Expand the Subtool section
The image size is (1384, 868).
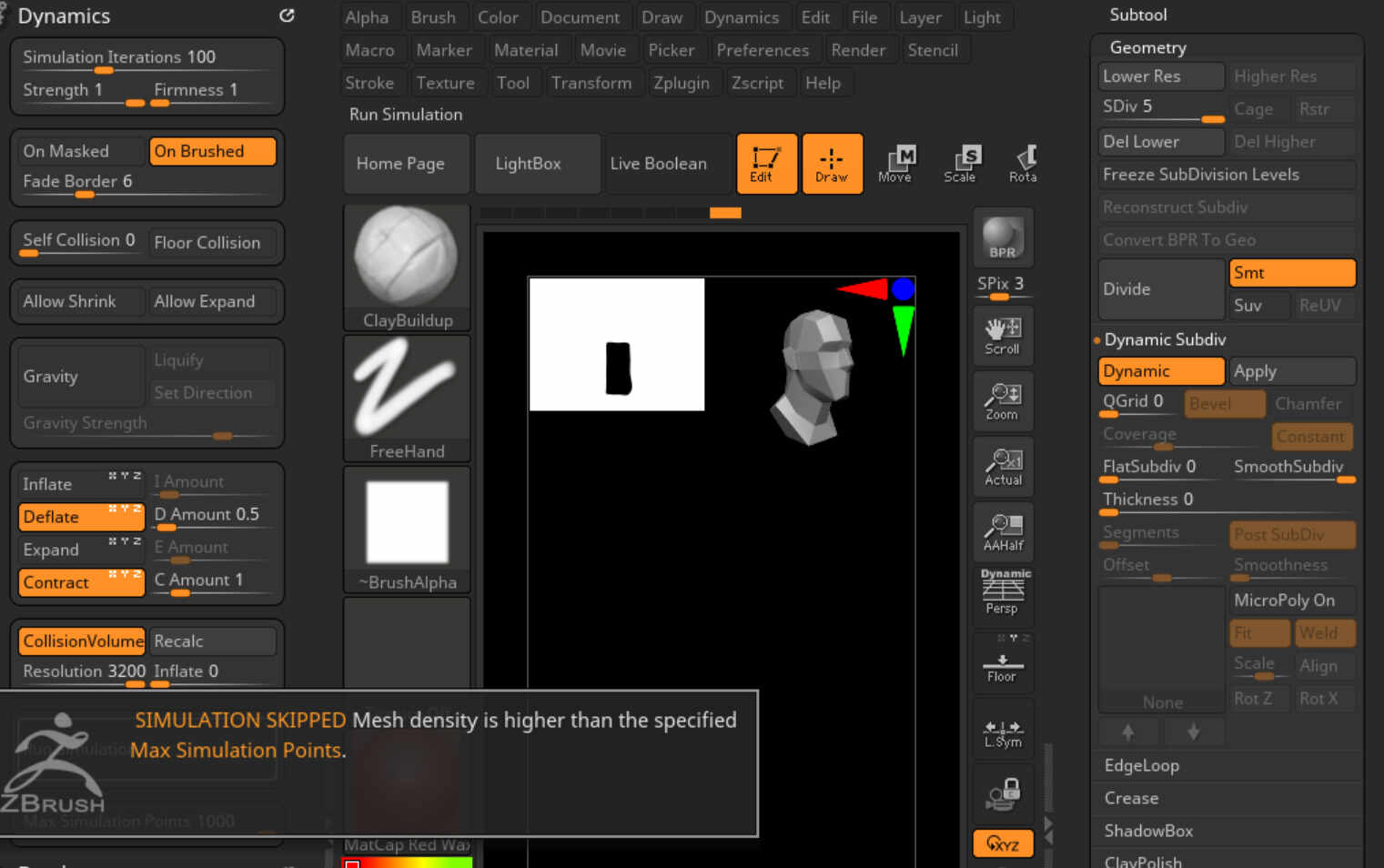1137,15
